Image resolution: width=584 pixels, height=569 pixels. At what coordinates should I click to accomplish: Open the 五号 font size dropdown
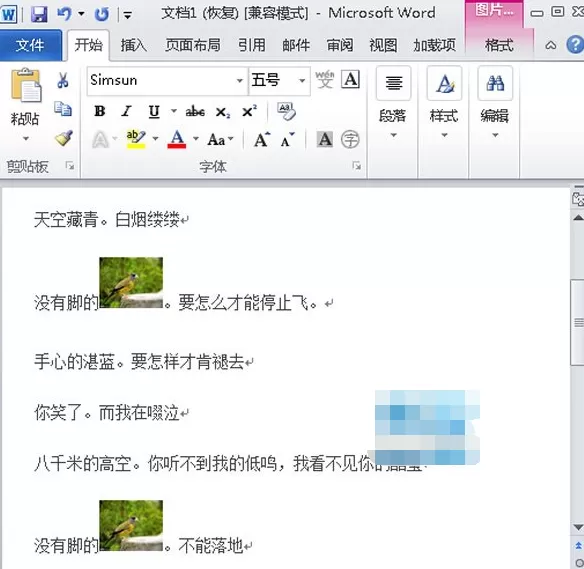302,80
